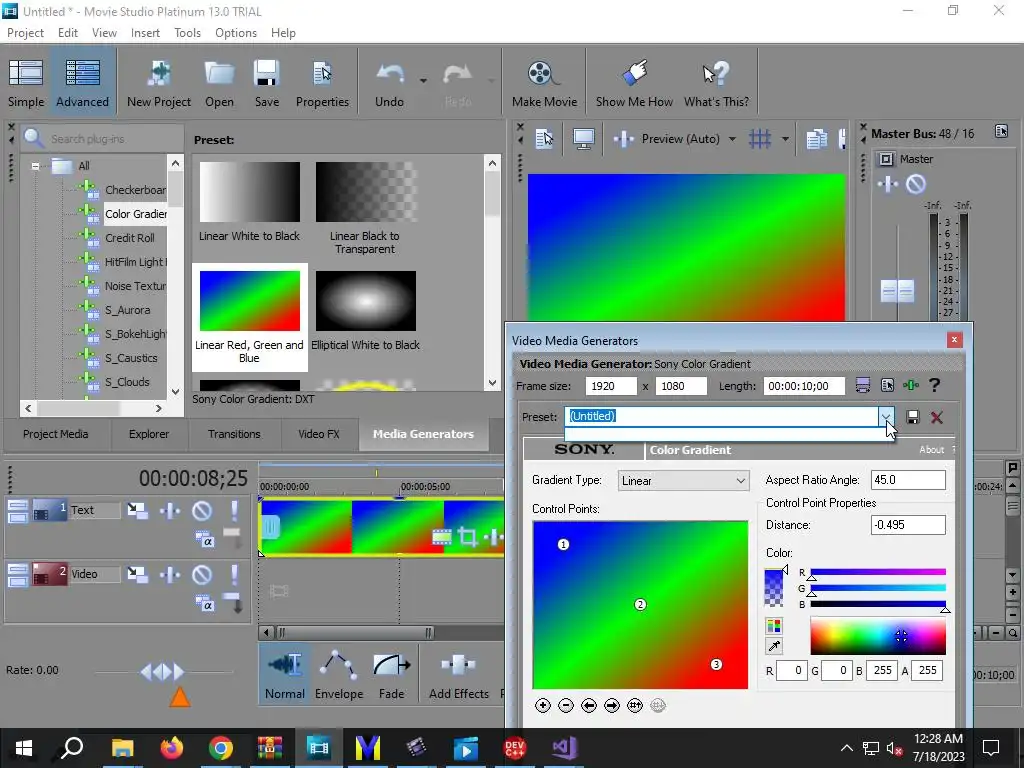
Task: Open the generator help question mark
Action: [935, 385]
